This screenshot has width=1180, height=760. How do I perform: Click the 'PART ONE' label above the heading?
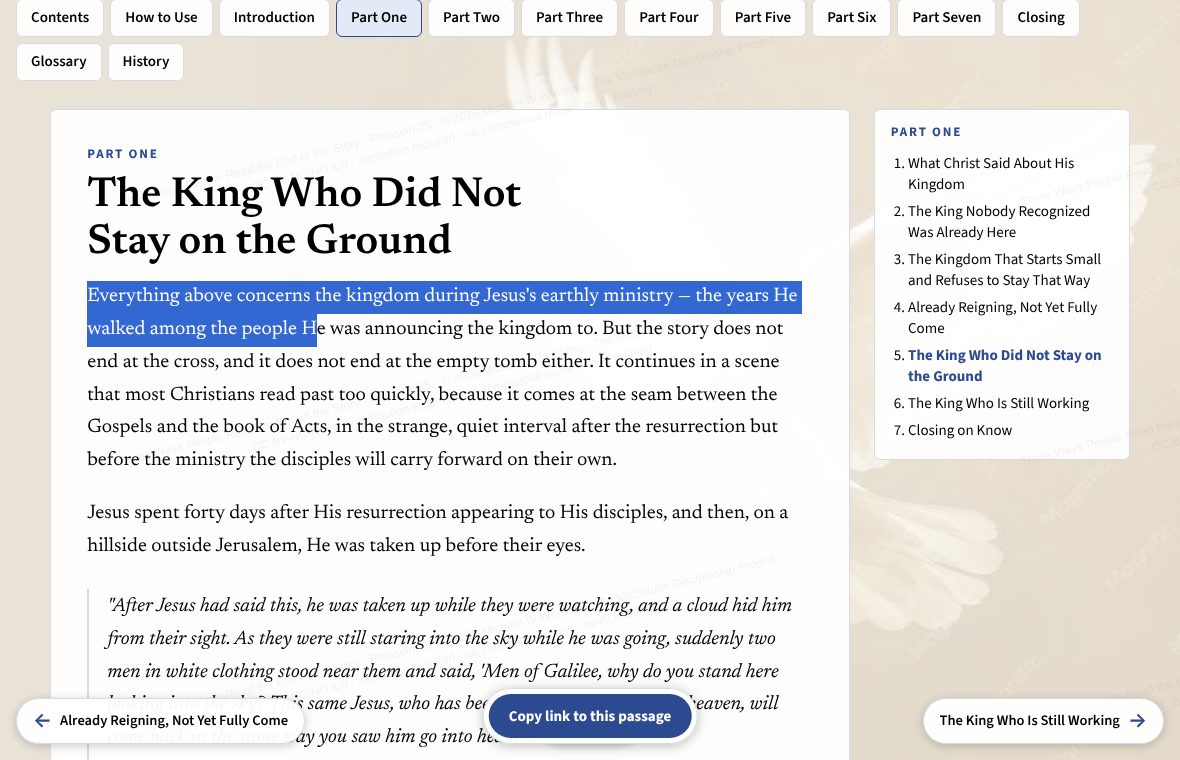(x=122, y=154)
